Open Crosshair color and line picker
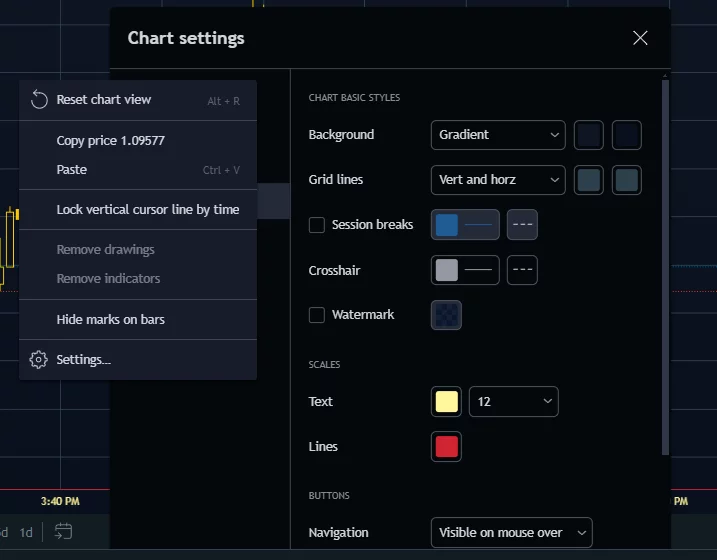 pos(465,270)
